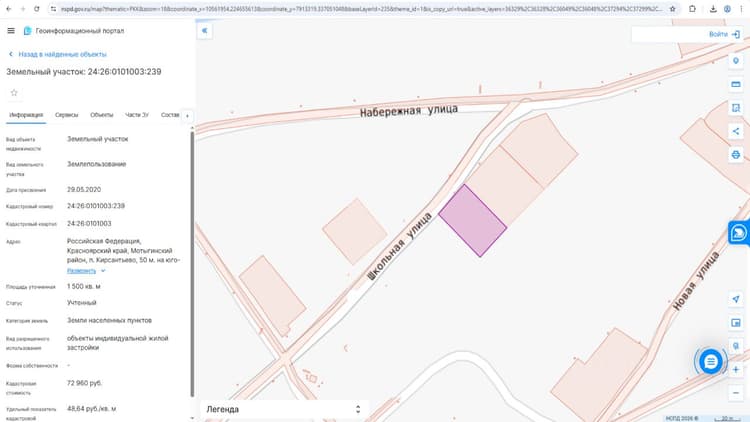750x422 pixels.
Task: Click the date 29.05.2020 value
Action: pyautogui.click(x=84, y=189)
